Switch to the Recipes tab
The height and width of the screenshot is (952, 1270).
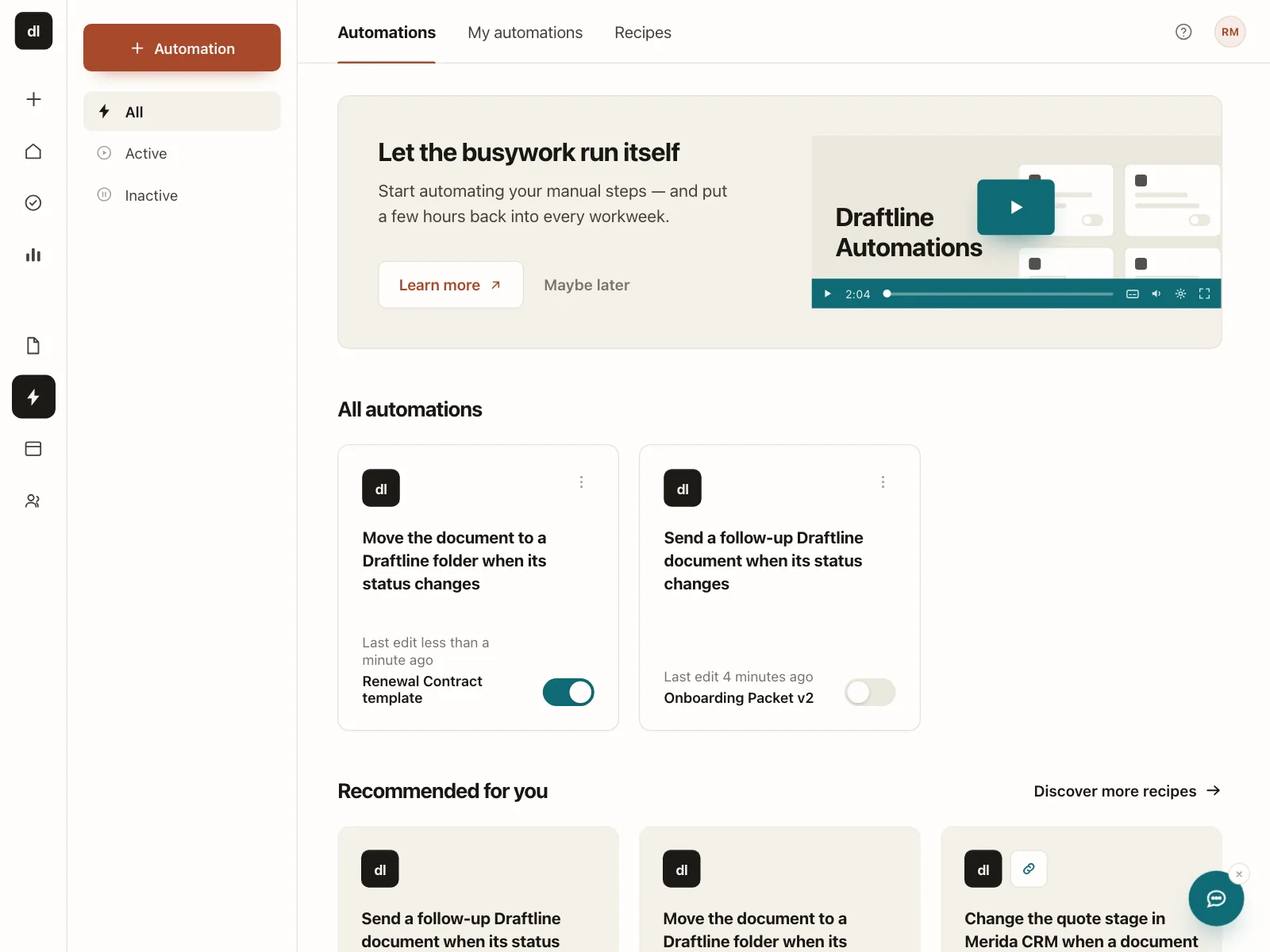643,33
